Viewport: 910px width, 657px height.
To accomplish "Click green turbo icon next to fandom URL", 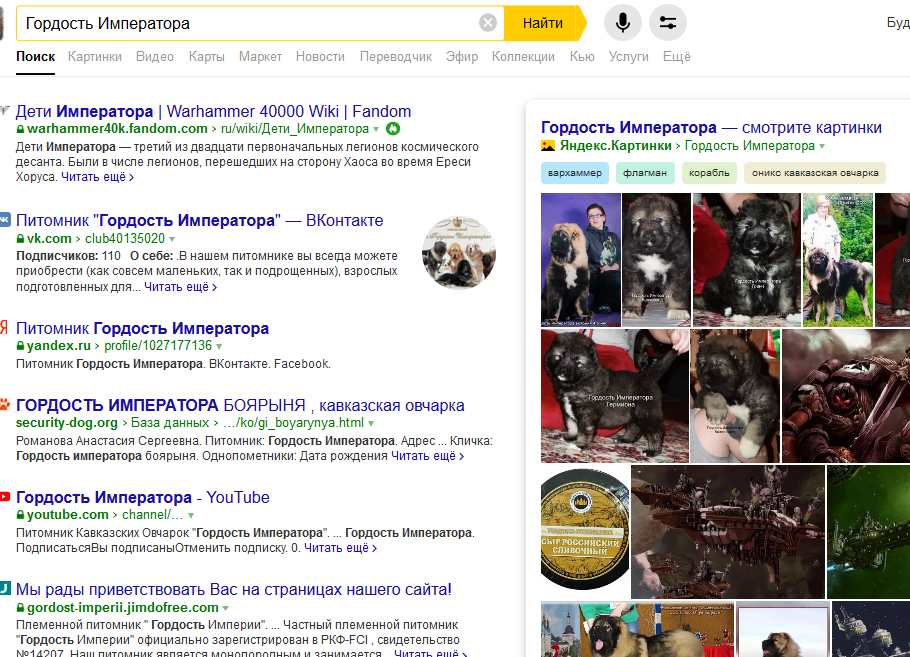I will point(393,128).
